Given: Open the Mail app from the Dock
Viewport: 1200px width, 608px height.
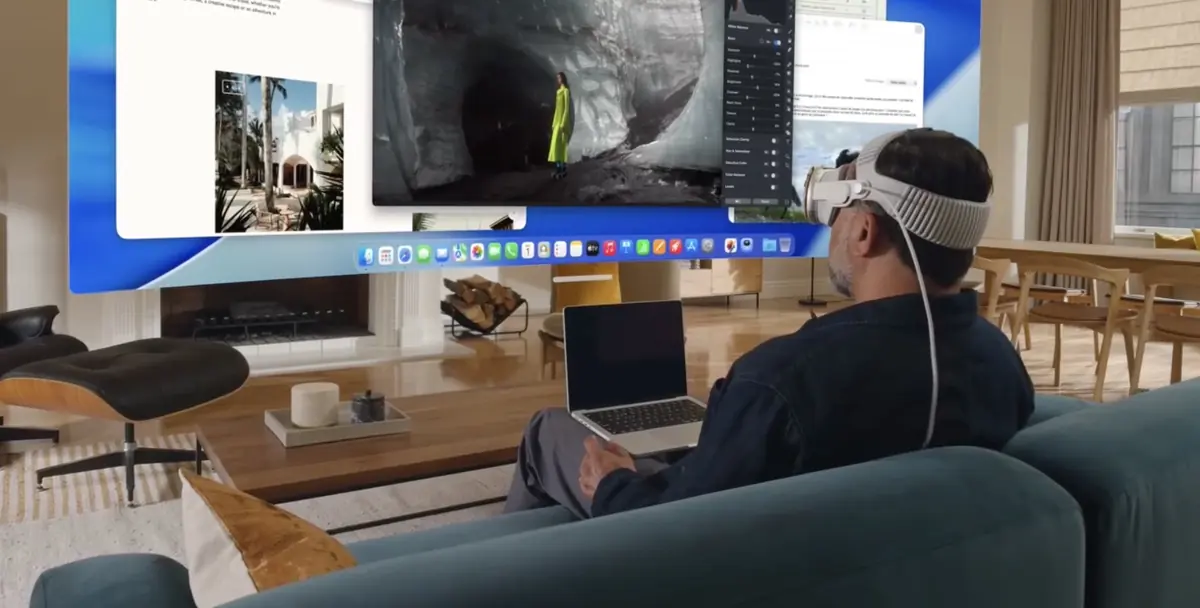Looking at the screenshot, I should click(441, 250).
